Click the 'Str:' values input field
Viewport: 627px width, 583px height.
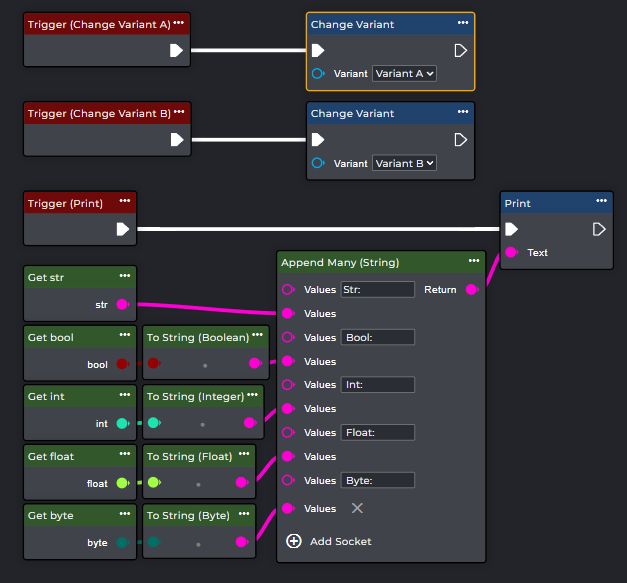coord(377,290)
